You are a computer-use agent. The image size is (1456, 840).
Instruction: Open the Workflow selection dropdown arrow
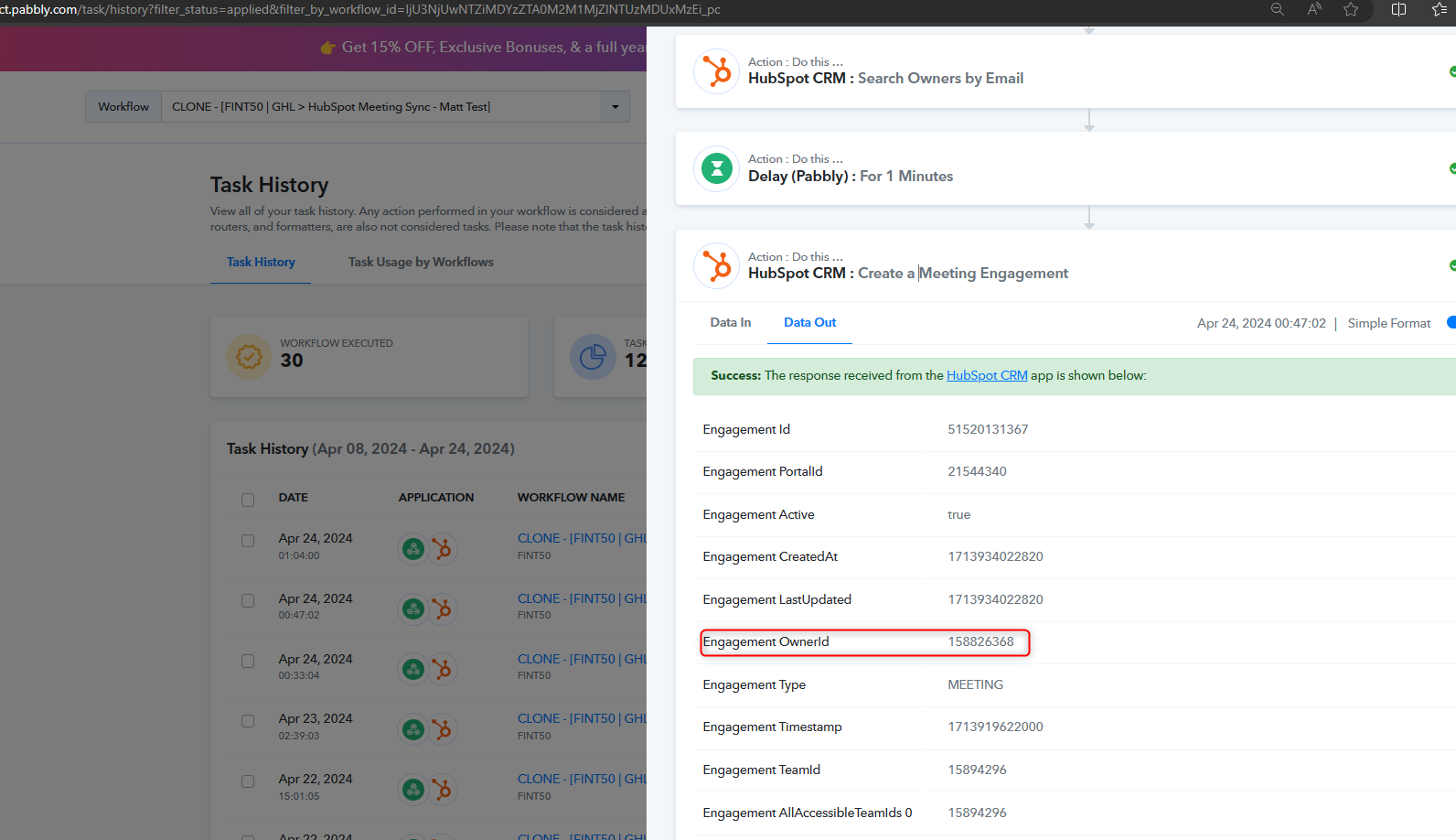(615, 107)
